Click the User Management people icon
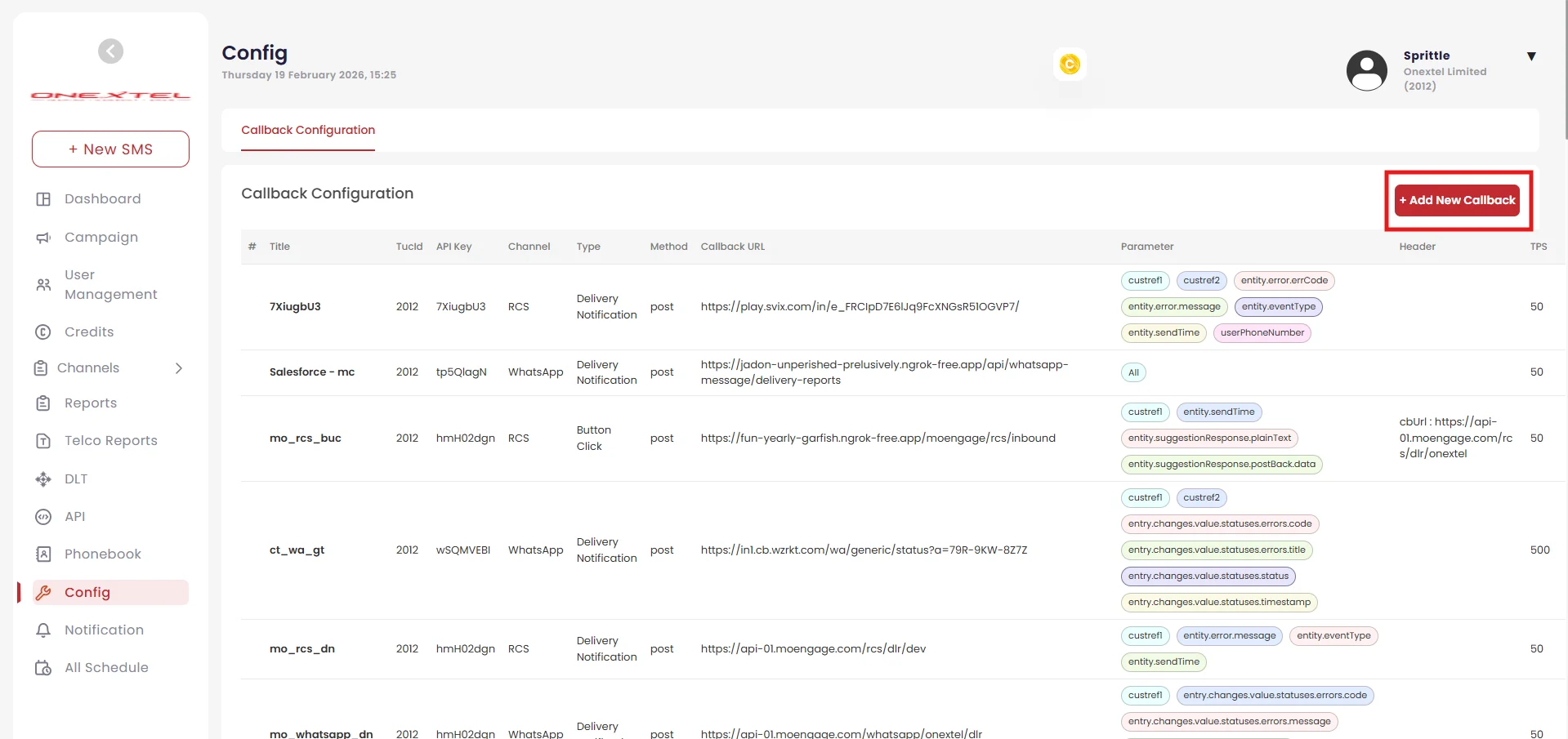The width and height of the screenshot is (1568, 739). pos(43,285)
